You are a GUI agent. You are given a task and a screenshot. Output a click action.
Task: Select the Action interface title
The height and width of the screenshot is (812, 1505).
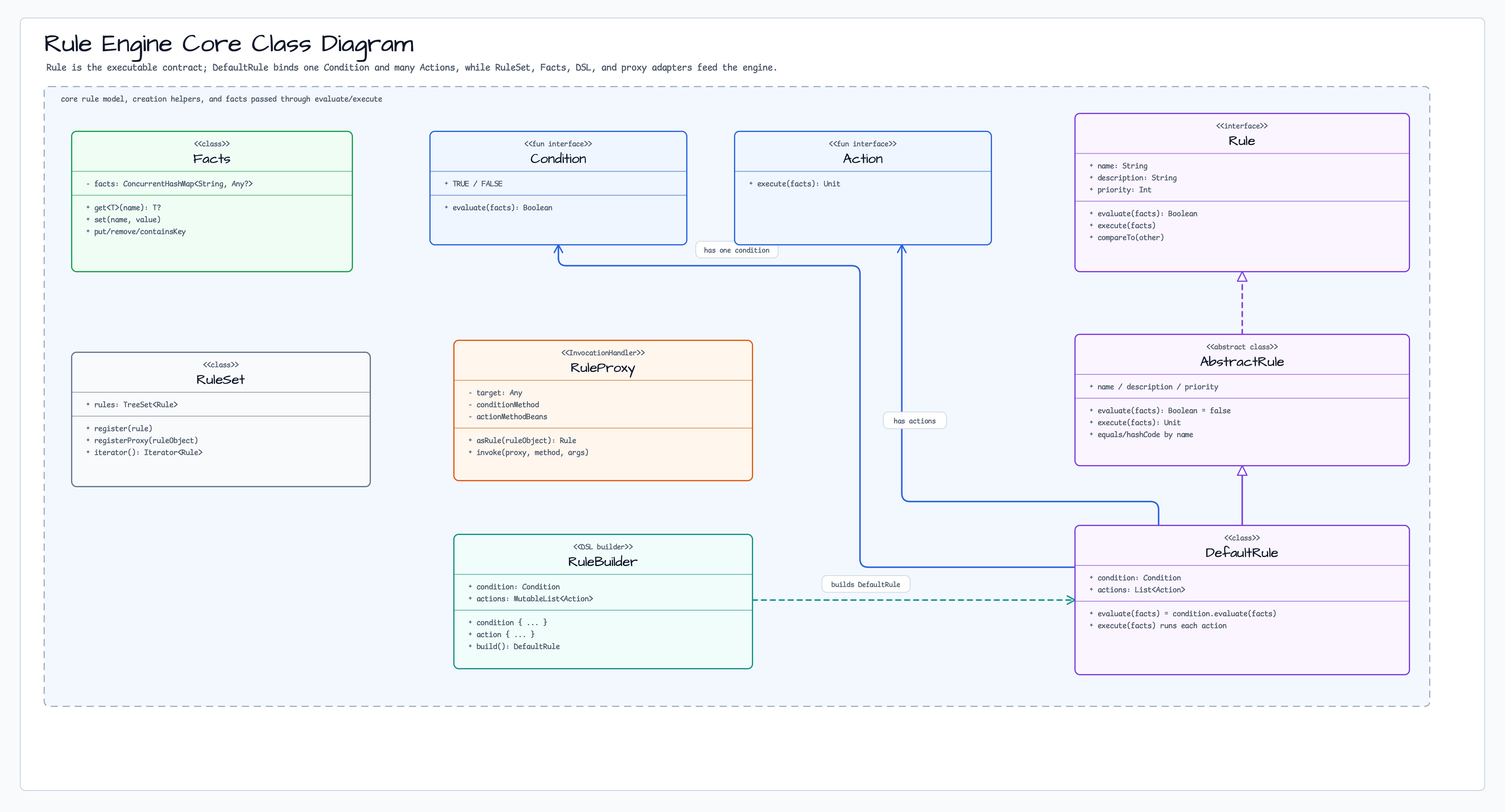point(862,159)
